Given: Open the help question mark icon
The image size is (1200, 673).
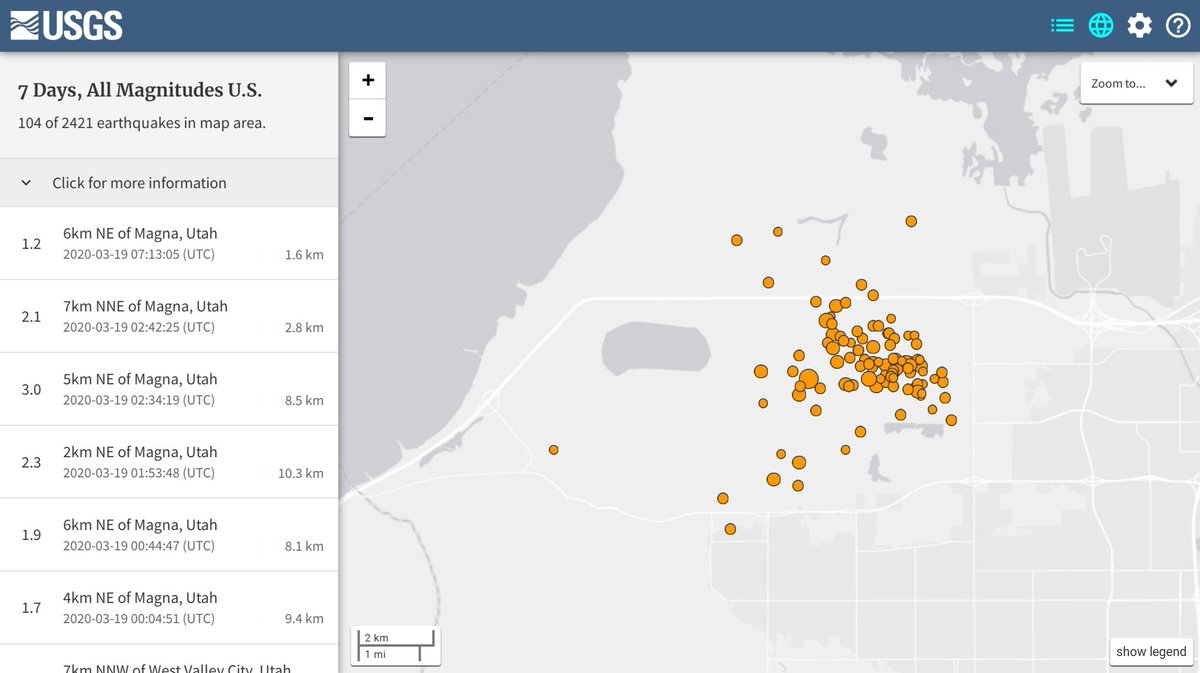Looking at the screenshot, I should 1178,26.
